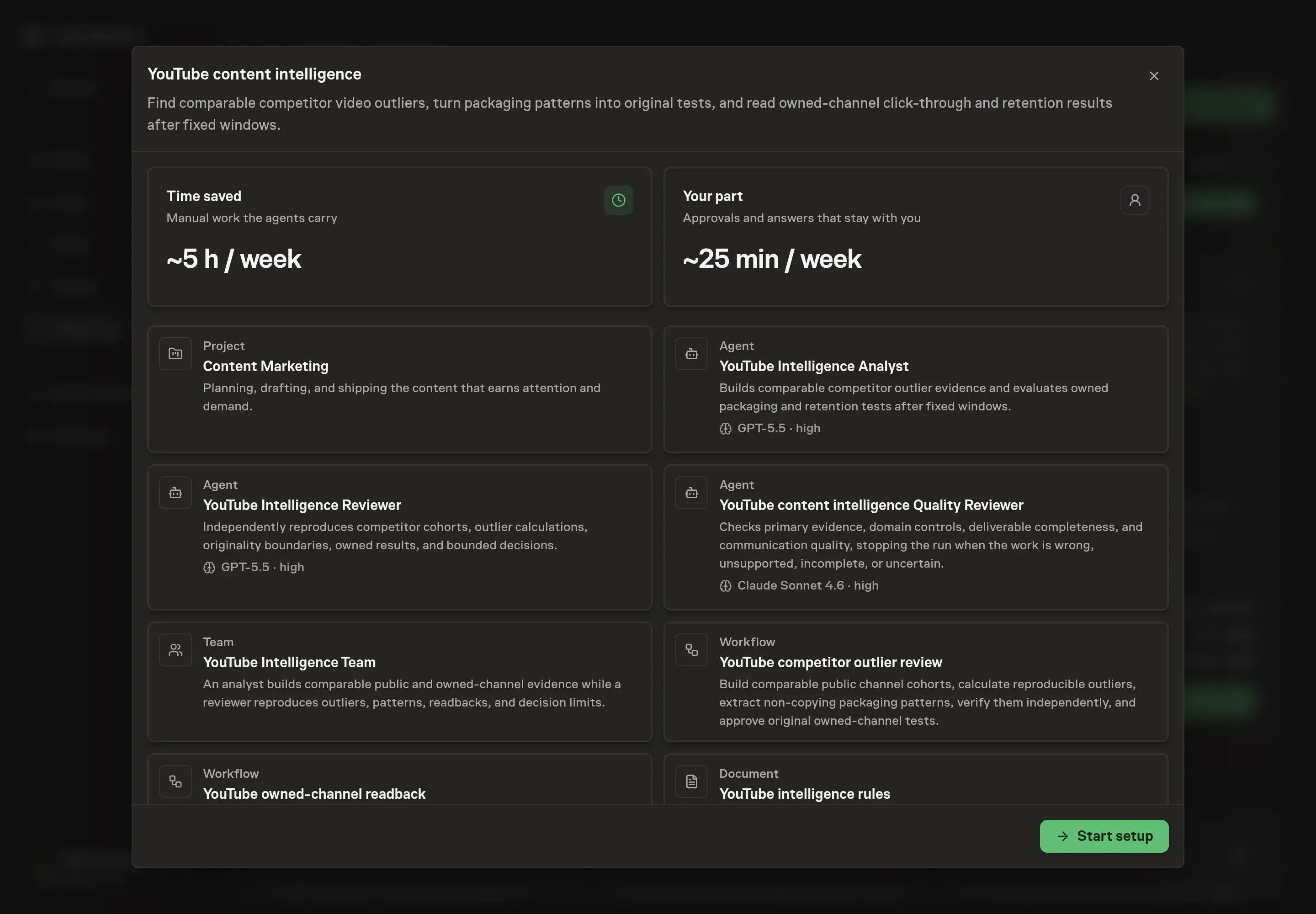Click the robot icon beside YouTube Intelligence Reviewer

[175, 493]
